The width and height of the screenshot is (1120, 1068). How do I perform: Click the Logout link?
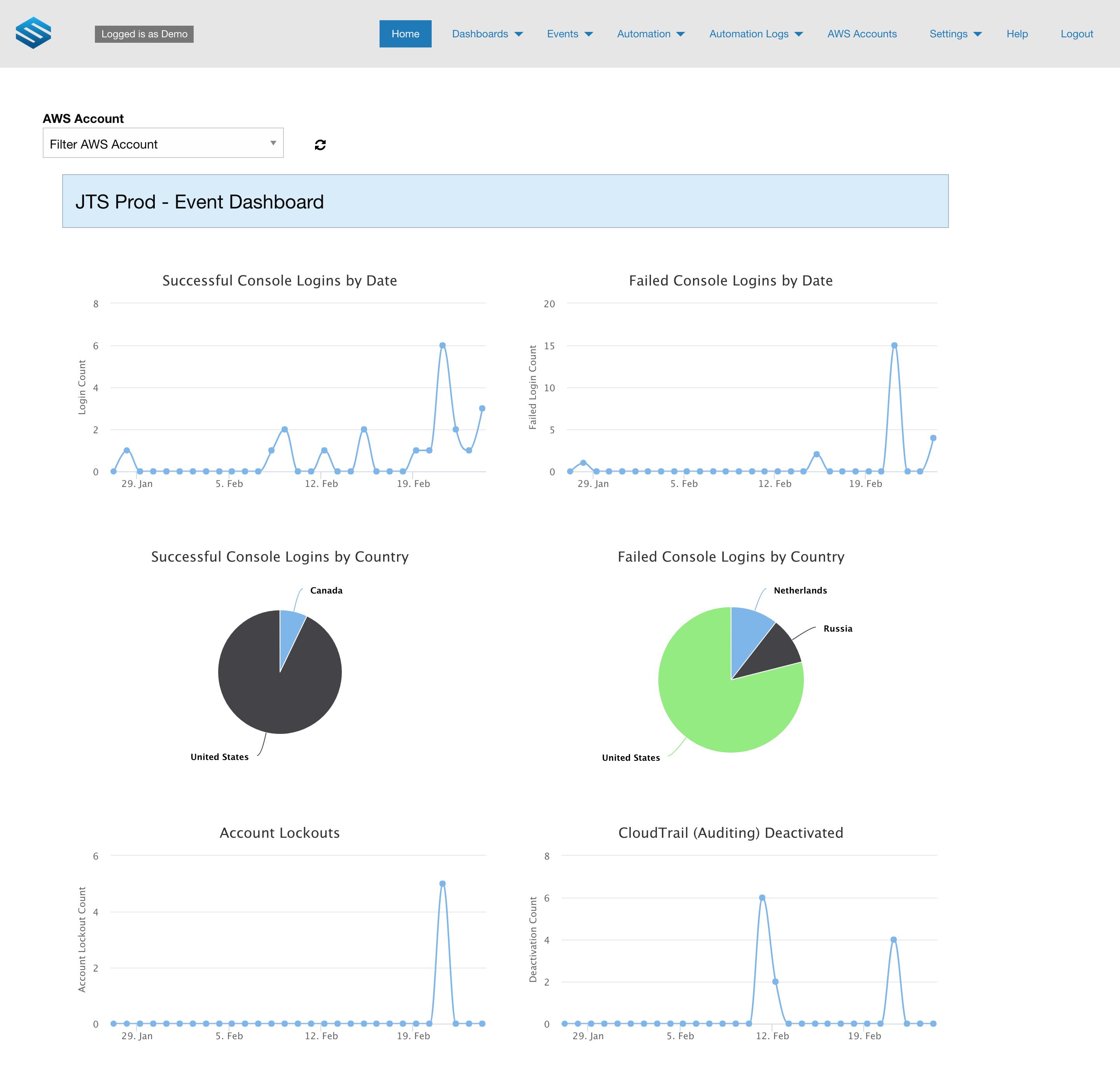pos(1077,34)
